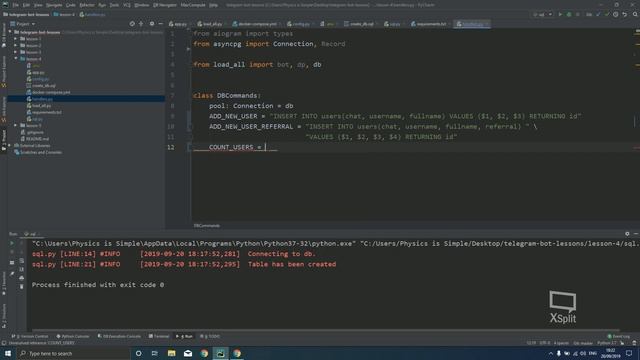This screenshot has width=640, height=360.
Task: Click the print icon in Run panel
Action: 22,278
